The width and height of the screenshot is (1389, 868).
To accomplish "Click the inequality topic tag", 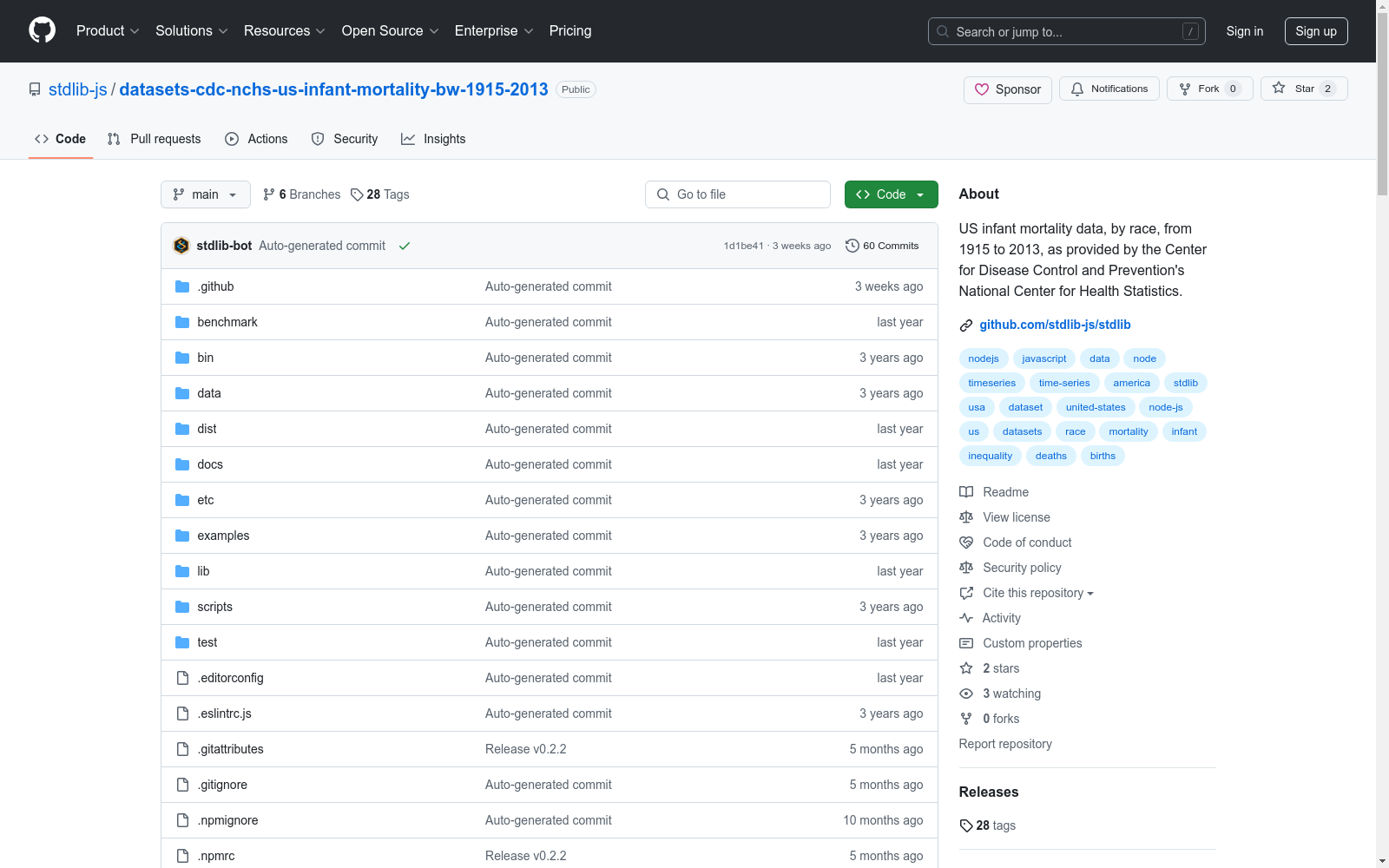I will (x=991, y=456).
